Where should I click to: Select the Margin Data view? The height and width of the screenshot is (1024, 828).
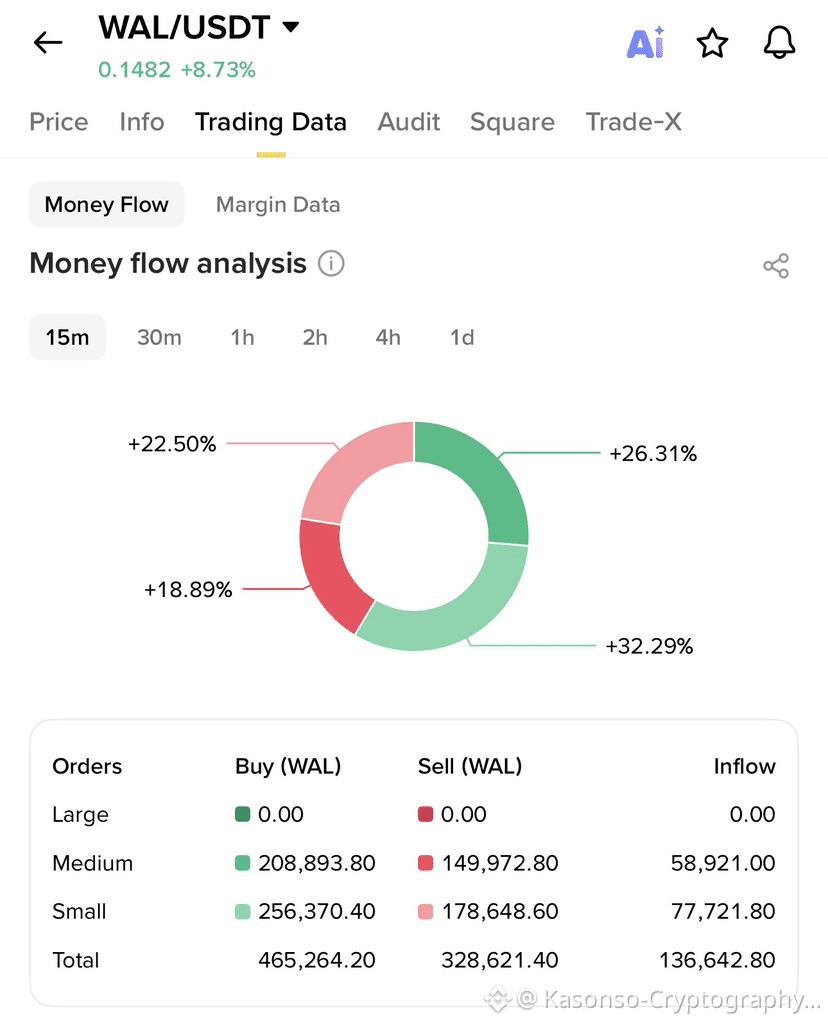point(278,205)
